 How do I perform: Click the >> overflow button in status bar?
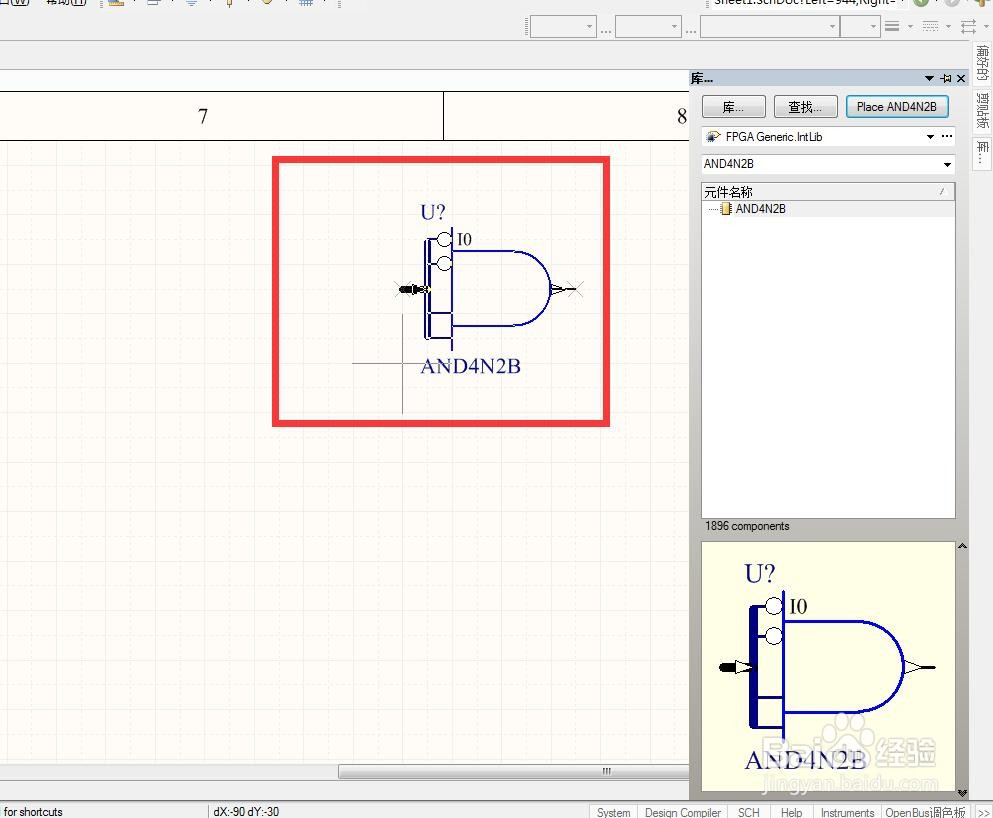point(983,812)
